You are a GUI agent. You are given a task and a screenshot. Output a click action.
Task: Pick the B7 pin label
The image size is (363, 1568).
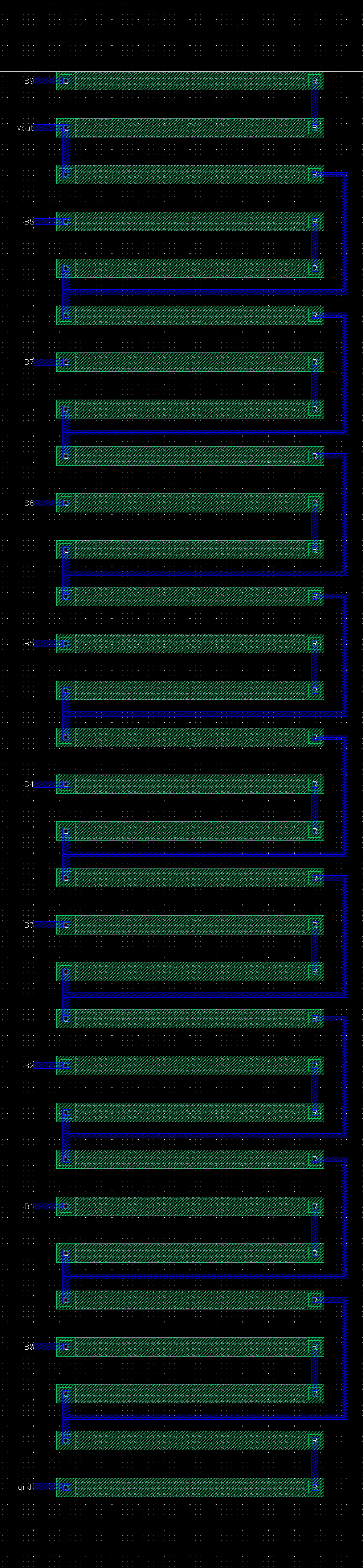point(29,362)
